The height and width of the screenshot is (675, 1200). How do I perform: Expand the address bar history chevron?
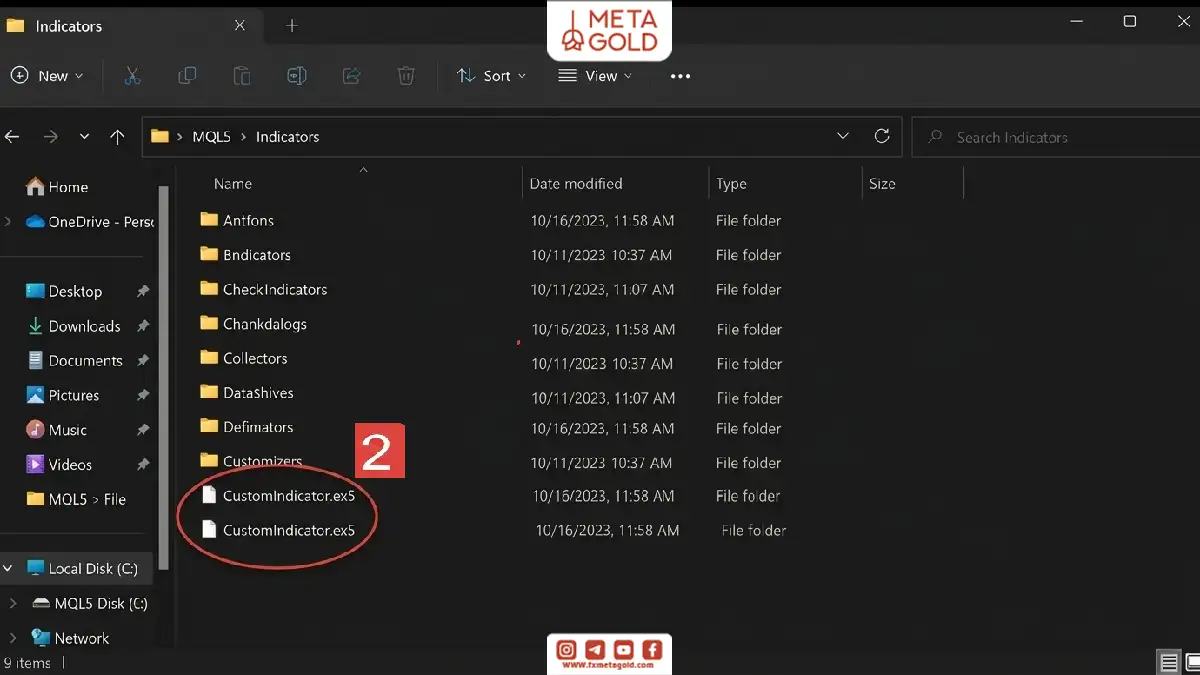click(x=843, y=136)
